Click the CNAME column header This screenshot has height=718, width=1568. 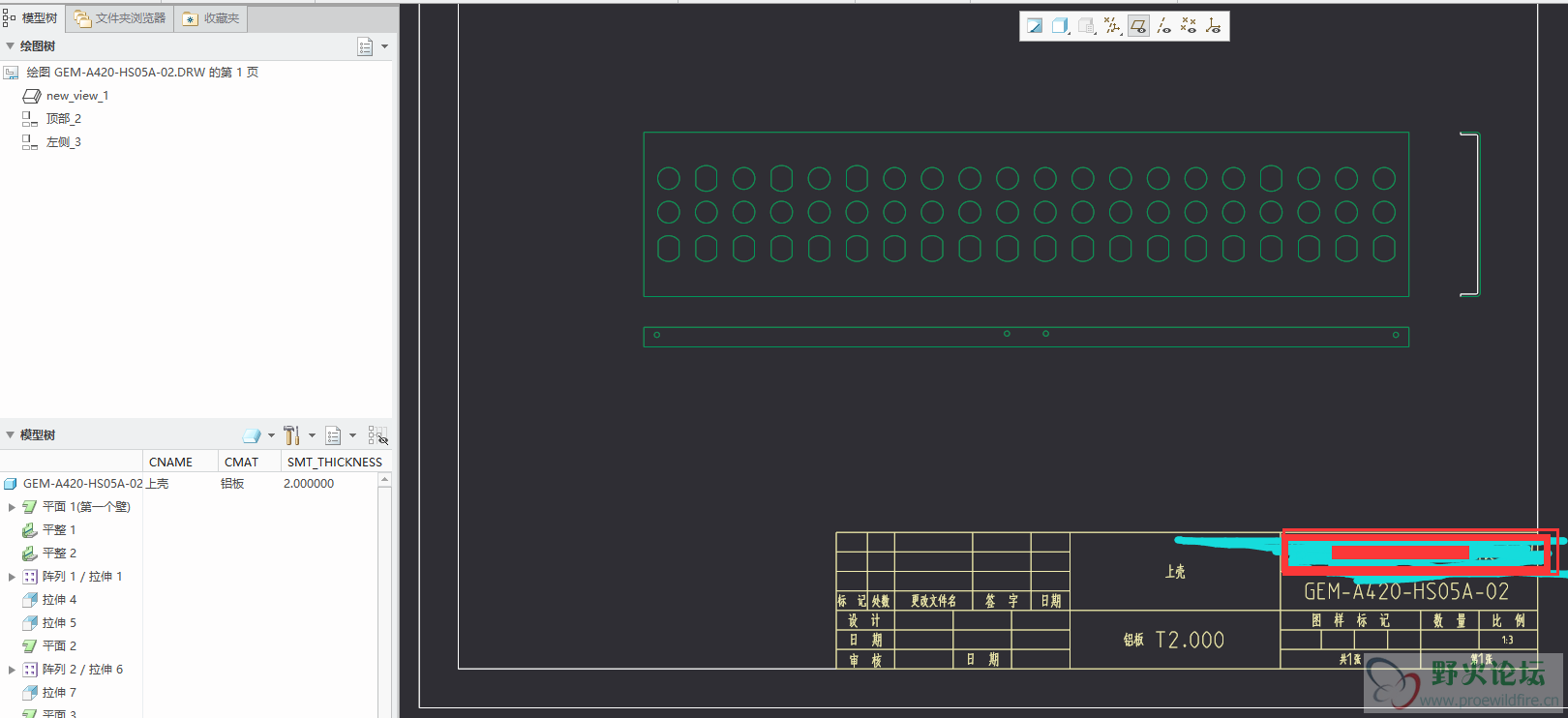click(180, 462)
